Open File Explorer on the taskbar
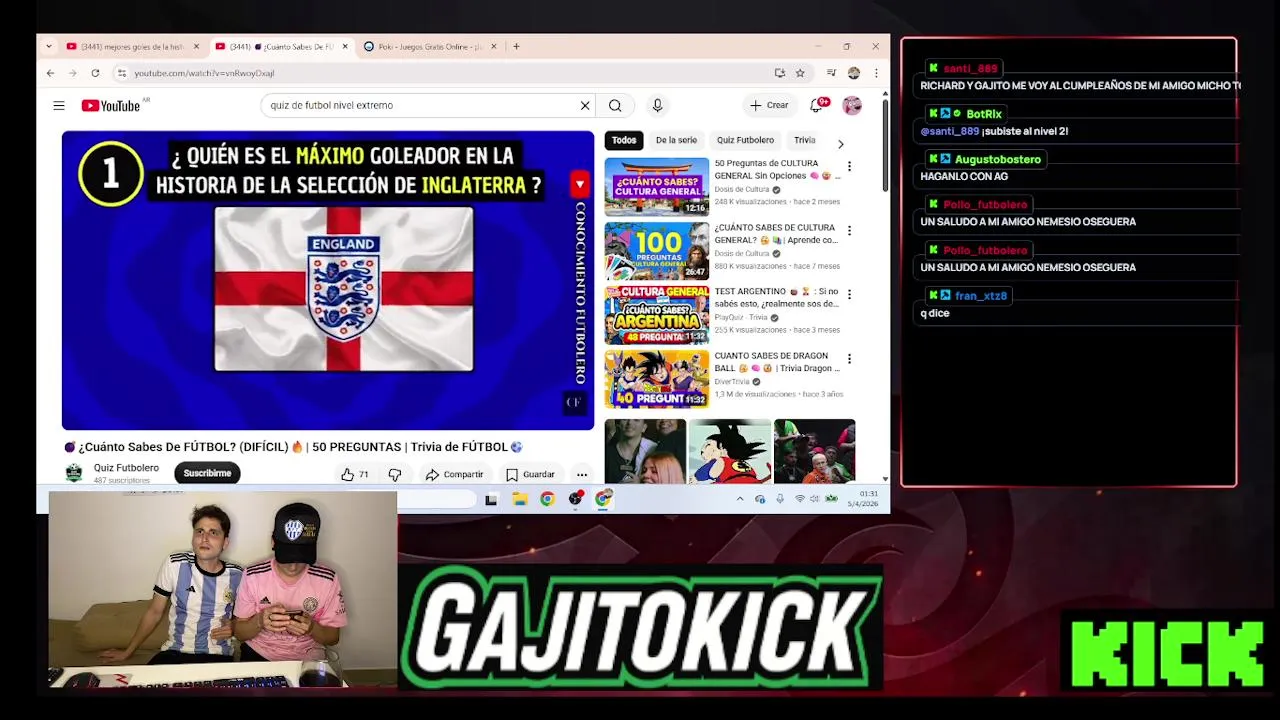 [520, 499]
